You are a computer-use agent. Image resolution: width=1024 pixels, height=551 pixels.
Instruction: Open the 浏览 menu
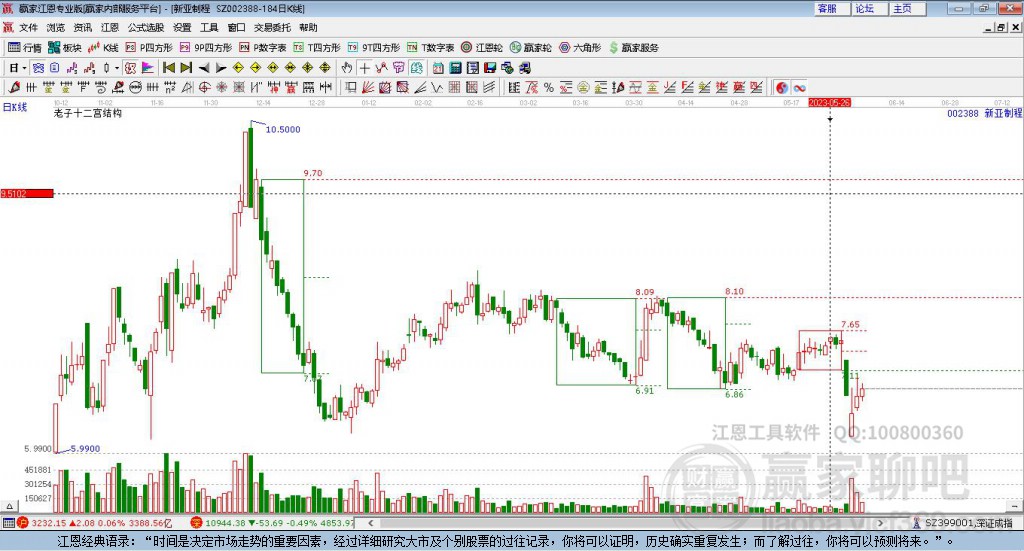56,27
